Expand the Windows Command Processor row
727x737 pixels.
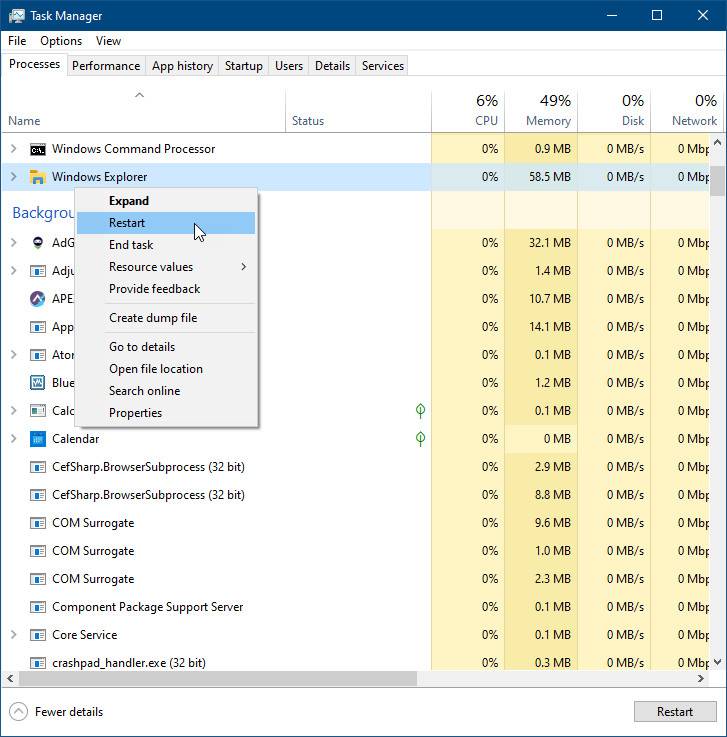coord(14,149)
